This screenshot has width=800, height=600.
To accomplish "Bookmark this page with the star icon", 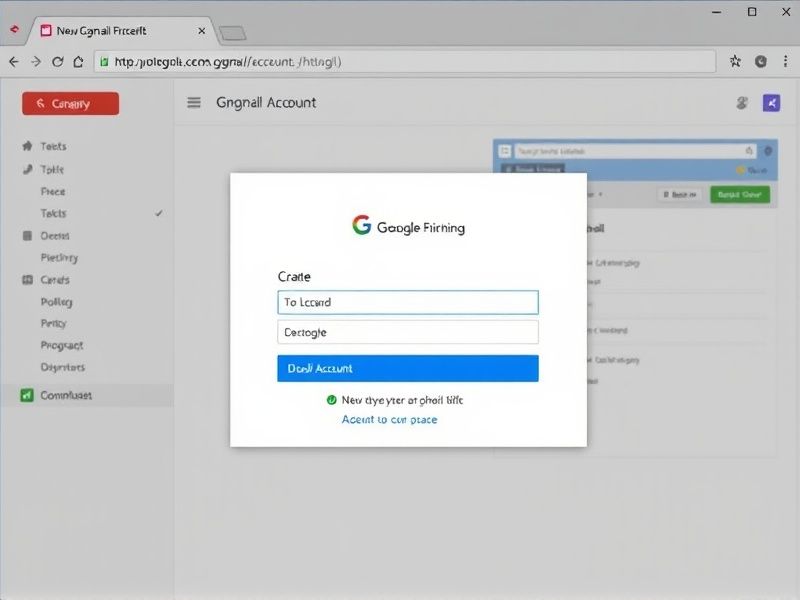I will (735, 62).
